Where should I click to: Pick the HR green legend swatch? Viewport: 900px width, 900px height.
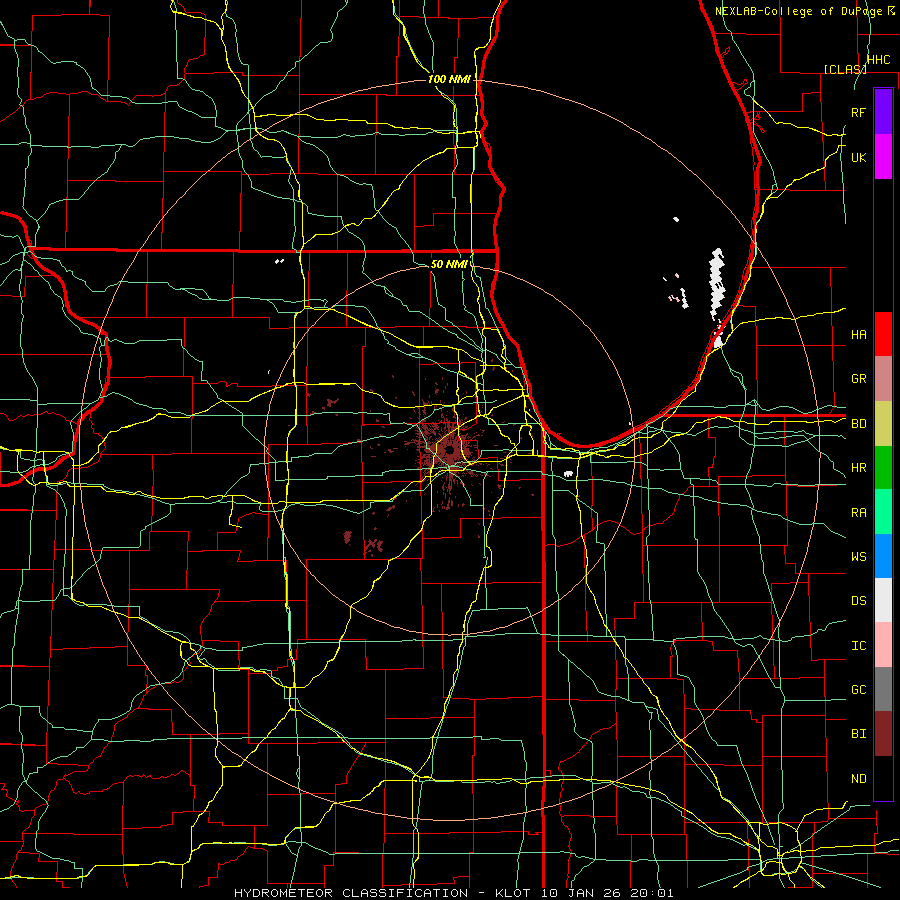pos(883,467)
